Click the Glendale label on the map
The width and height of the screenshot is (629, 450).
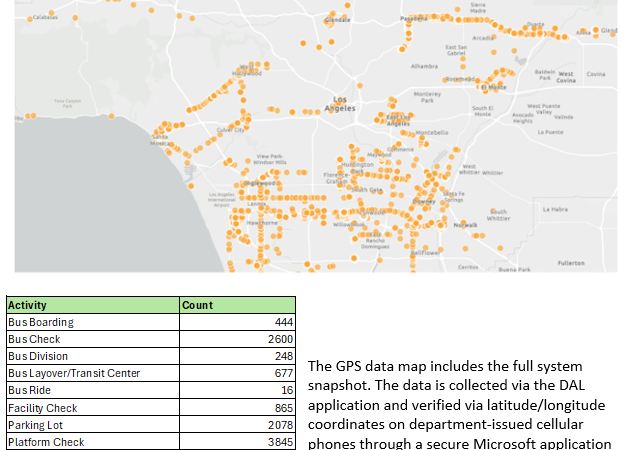337,20
